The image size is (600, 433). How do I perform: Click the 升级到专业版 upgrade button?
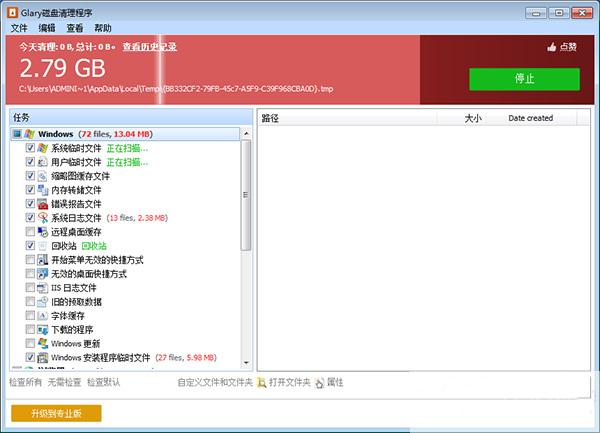point(56,413)
